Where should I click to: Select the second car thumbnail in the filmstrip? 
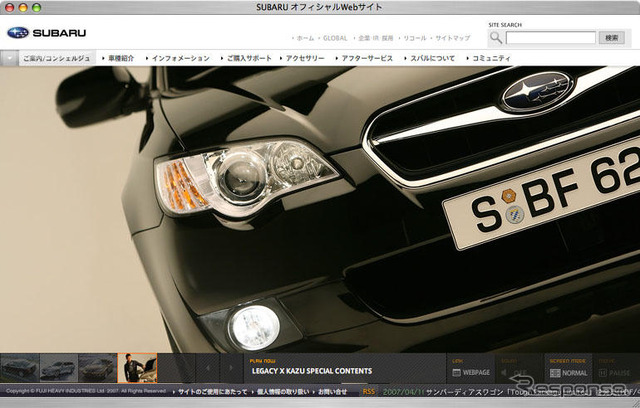59,368
